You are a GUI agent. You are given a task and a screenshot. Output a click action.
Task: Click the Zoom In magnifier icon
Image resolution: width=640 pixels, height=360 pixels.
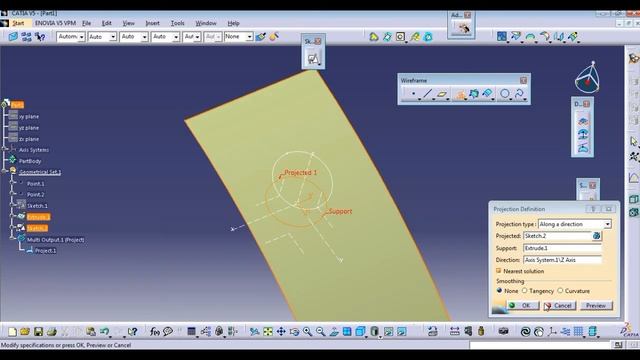307,331
